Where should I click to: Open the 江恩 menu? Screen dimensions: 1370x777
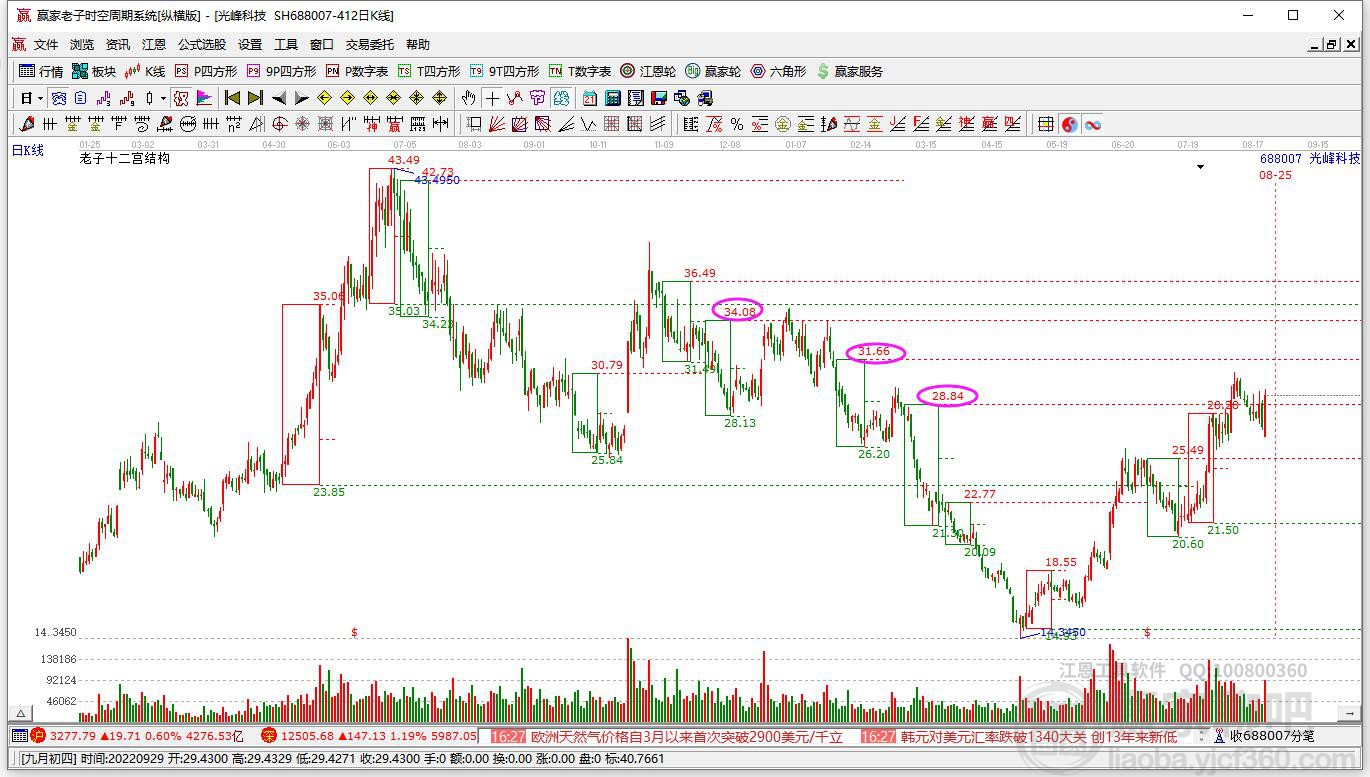coord(154,45)
